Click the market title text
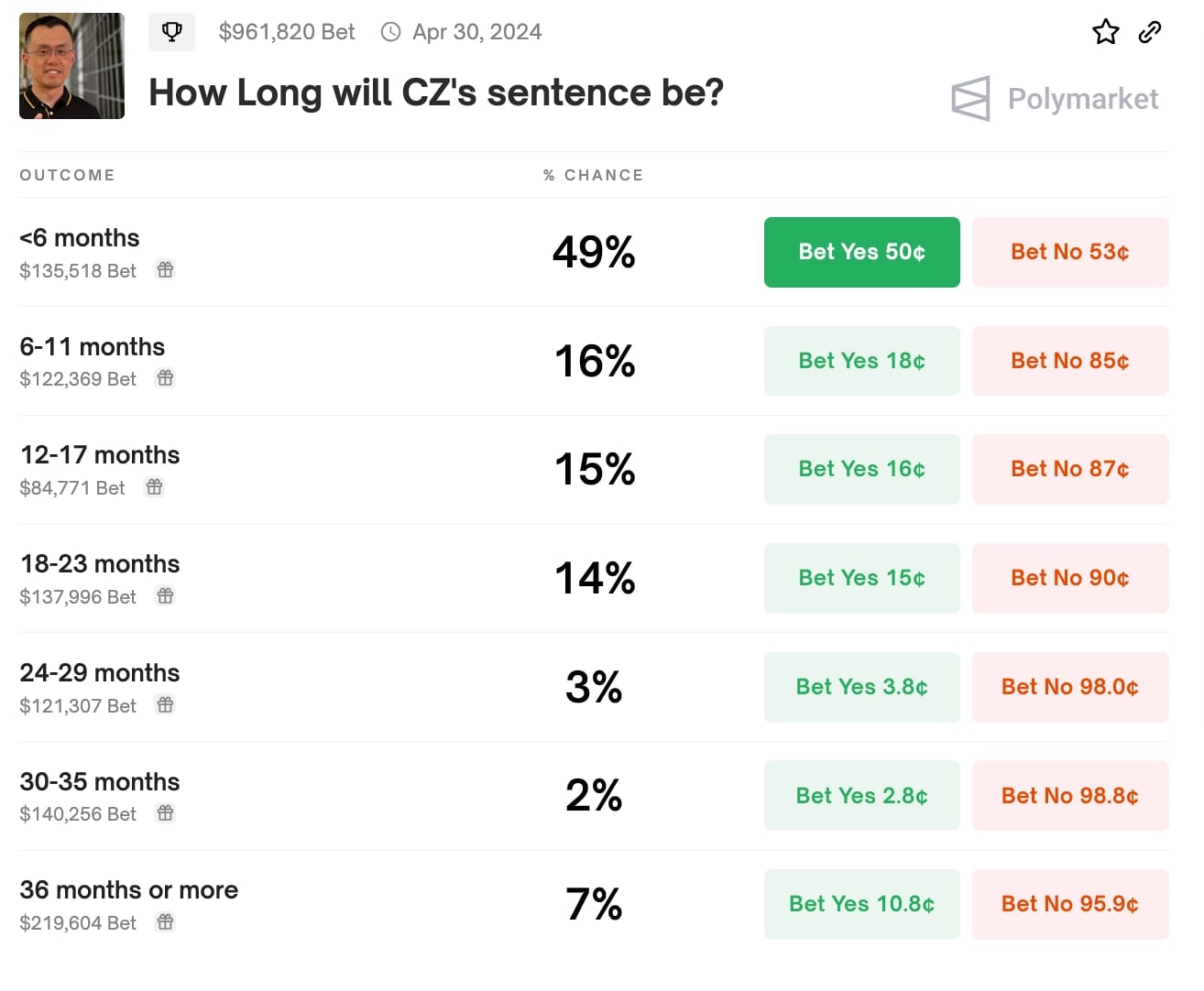This screenshot has height=991, width=1204. 437,92
